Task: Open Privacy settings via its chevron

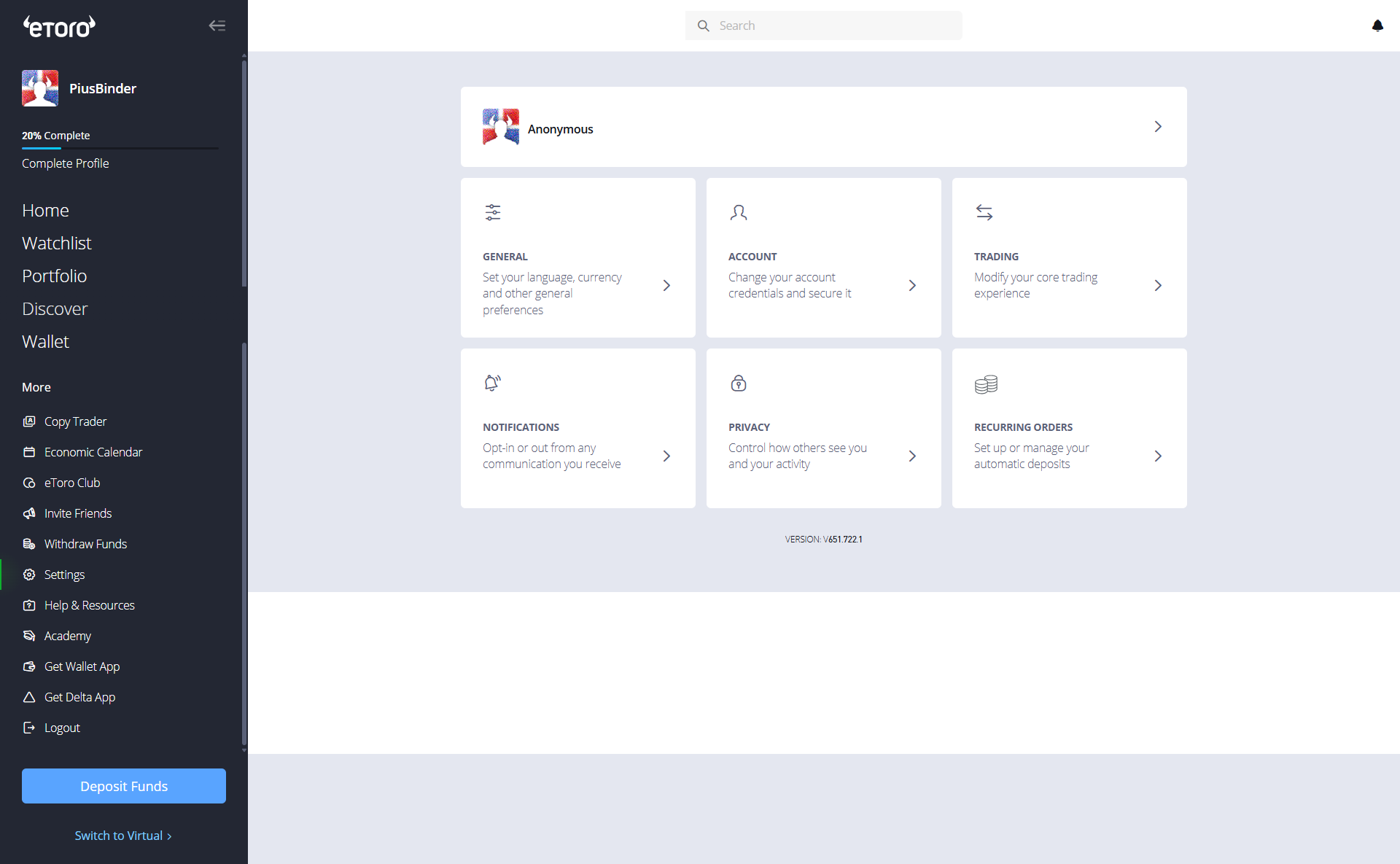Action: [912, 456]
